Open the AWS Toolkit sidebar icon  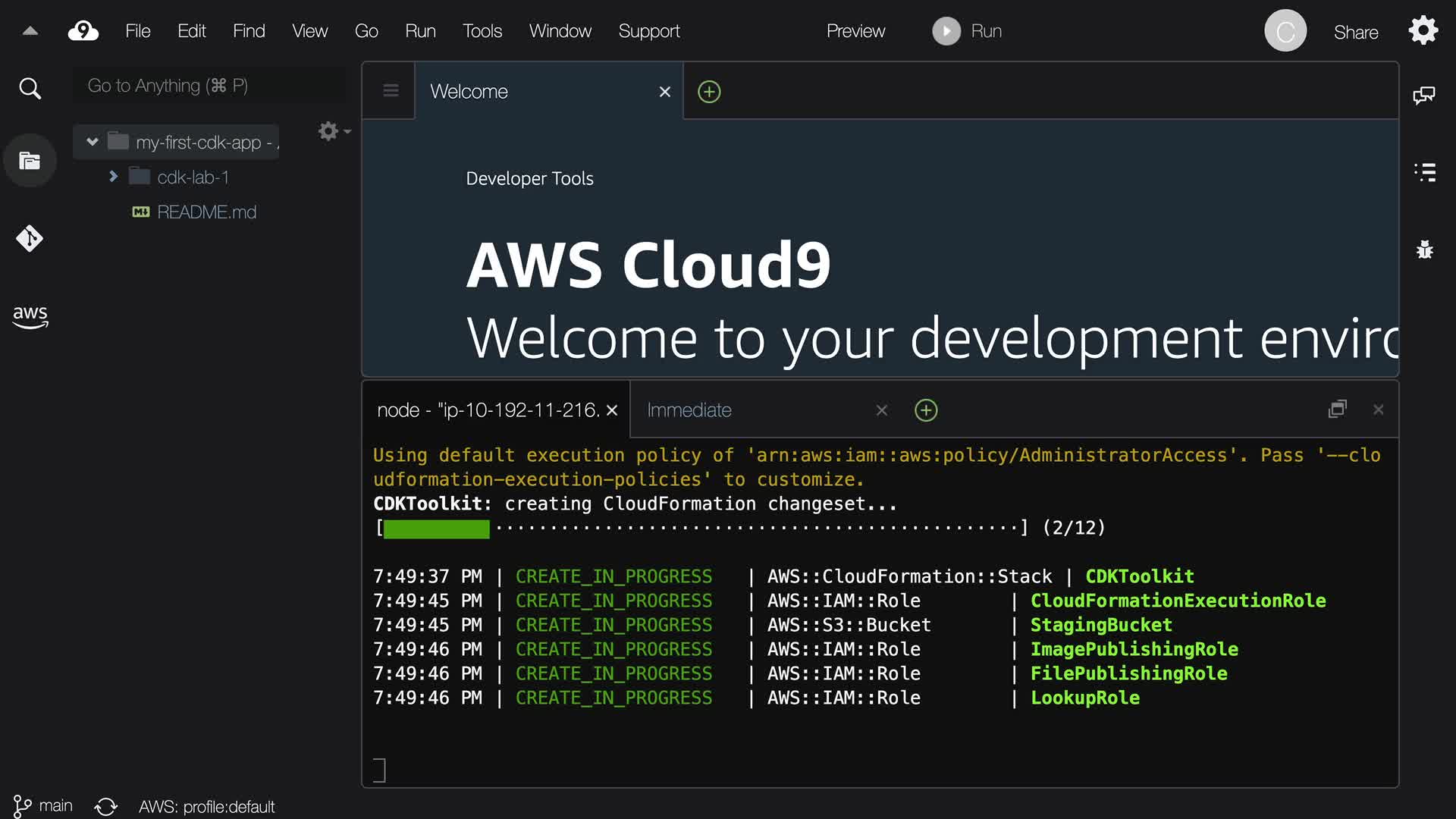click(30, 316)
